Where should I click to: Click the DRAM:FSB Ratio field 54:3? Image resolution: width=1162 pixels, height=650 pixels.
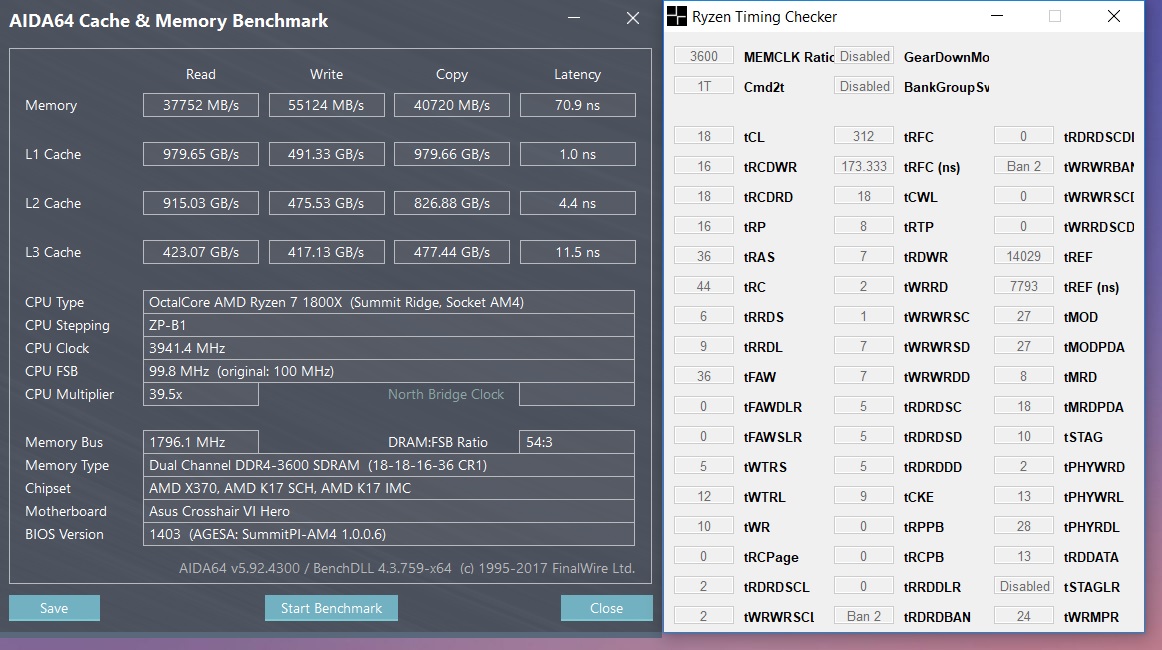(x=577, y=442)
